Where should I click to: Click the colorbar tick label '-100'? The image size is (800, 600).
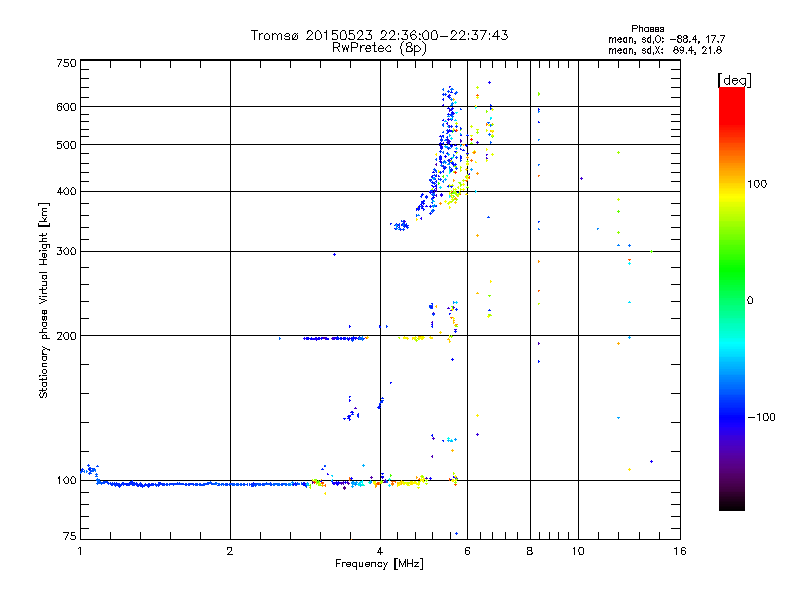(762, 417)
